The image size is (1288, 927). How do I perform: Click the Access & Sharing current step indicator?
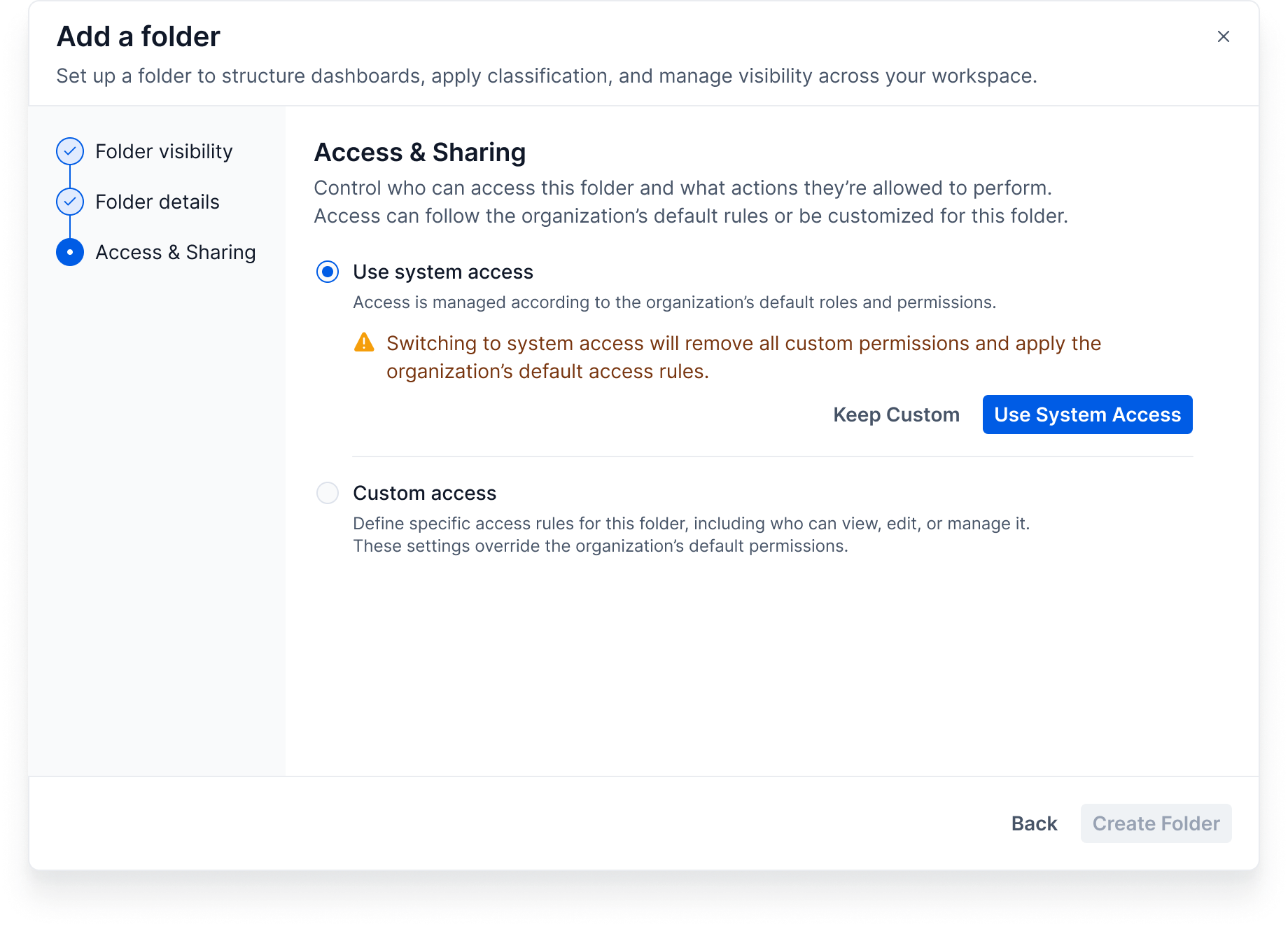tap(70, 252)
